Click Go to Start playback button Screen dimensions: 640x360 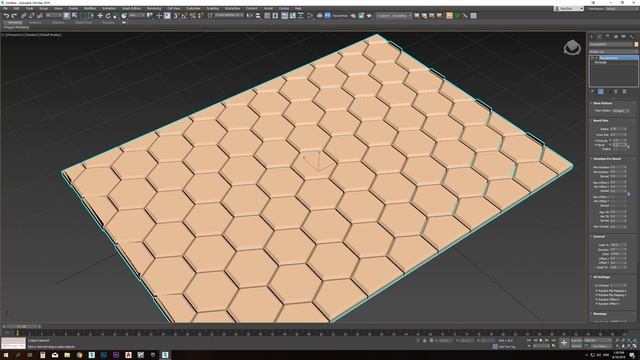click(x=529, y=340)
